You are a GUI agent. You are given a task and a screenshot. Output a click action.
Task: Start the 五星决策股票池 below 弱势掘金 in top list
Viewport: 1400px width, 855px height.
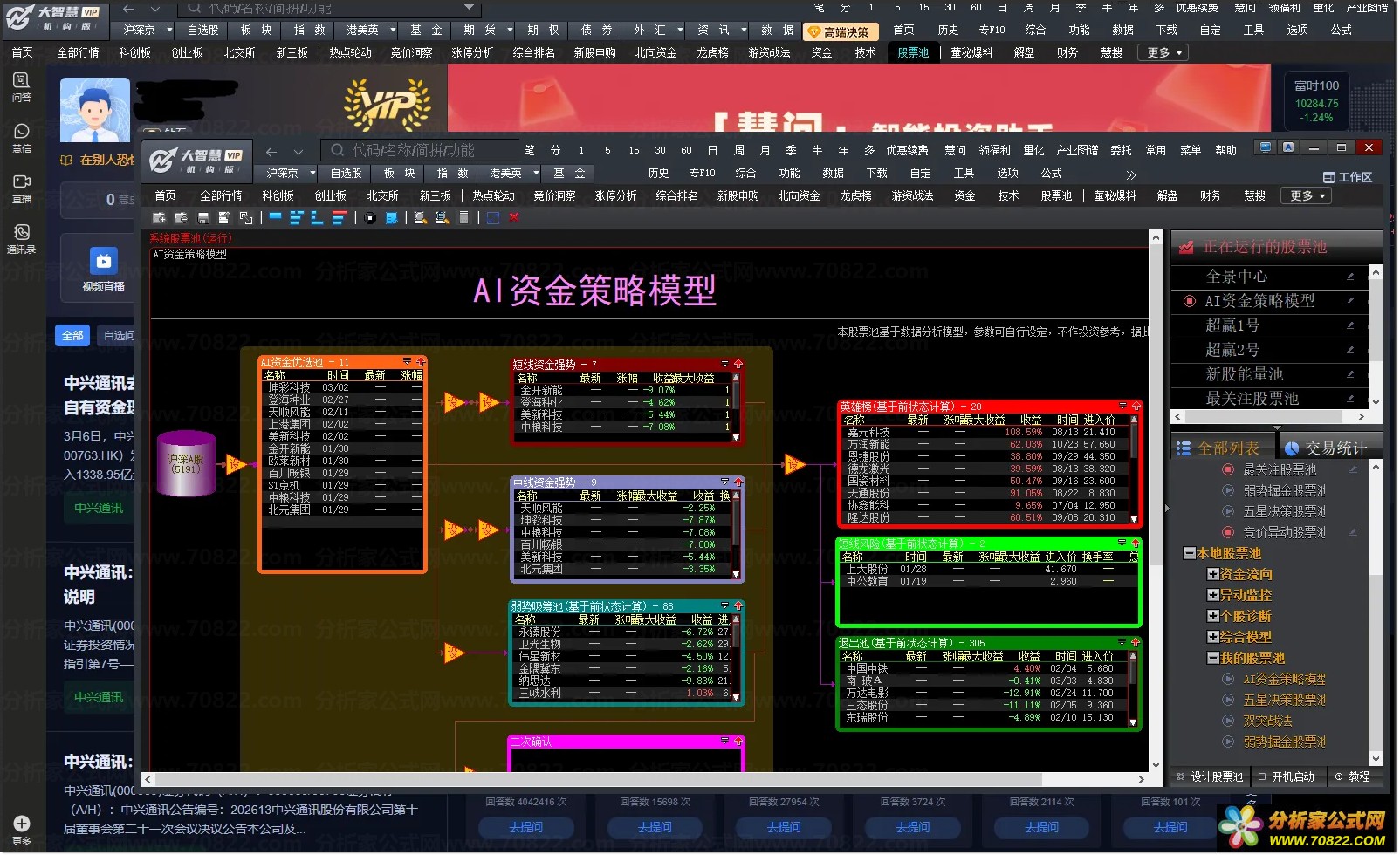[1228, 511]
